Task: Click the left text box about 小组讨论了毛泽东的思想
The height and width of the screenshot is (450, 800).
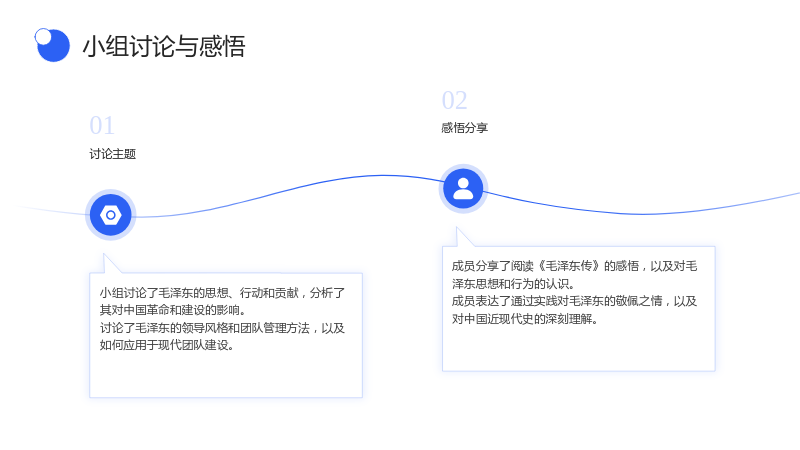Action: tap(226, 335)
